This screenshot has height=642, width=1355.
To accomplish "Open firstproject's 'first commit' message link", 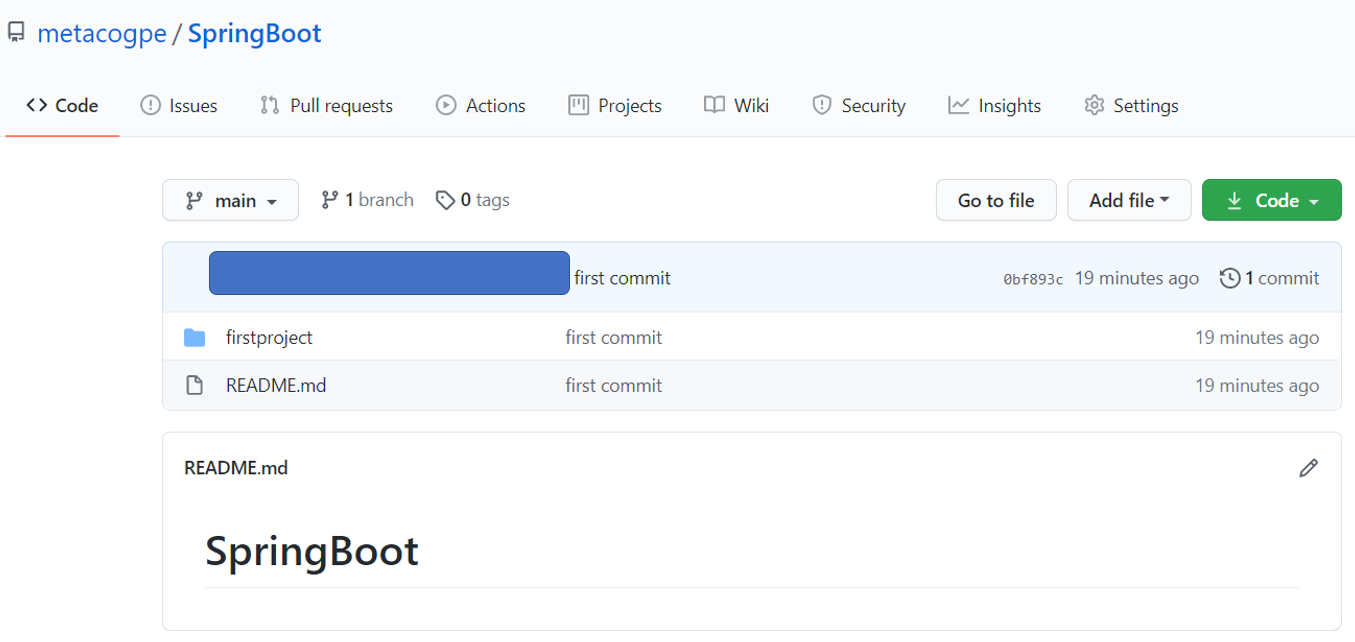I will (614, 338).
